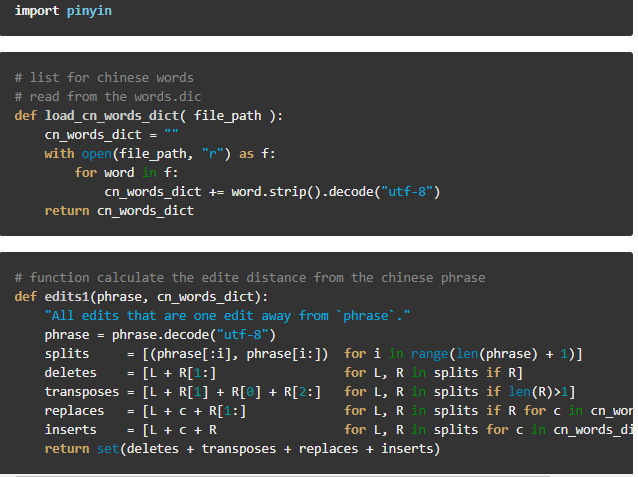Click the comment '# read from the words.dic'
Screen dimensions: 638x477
[x=108, y=97]
